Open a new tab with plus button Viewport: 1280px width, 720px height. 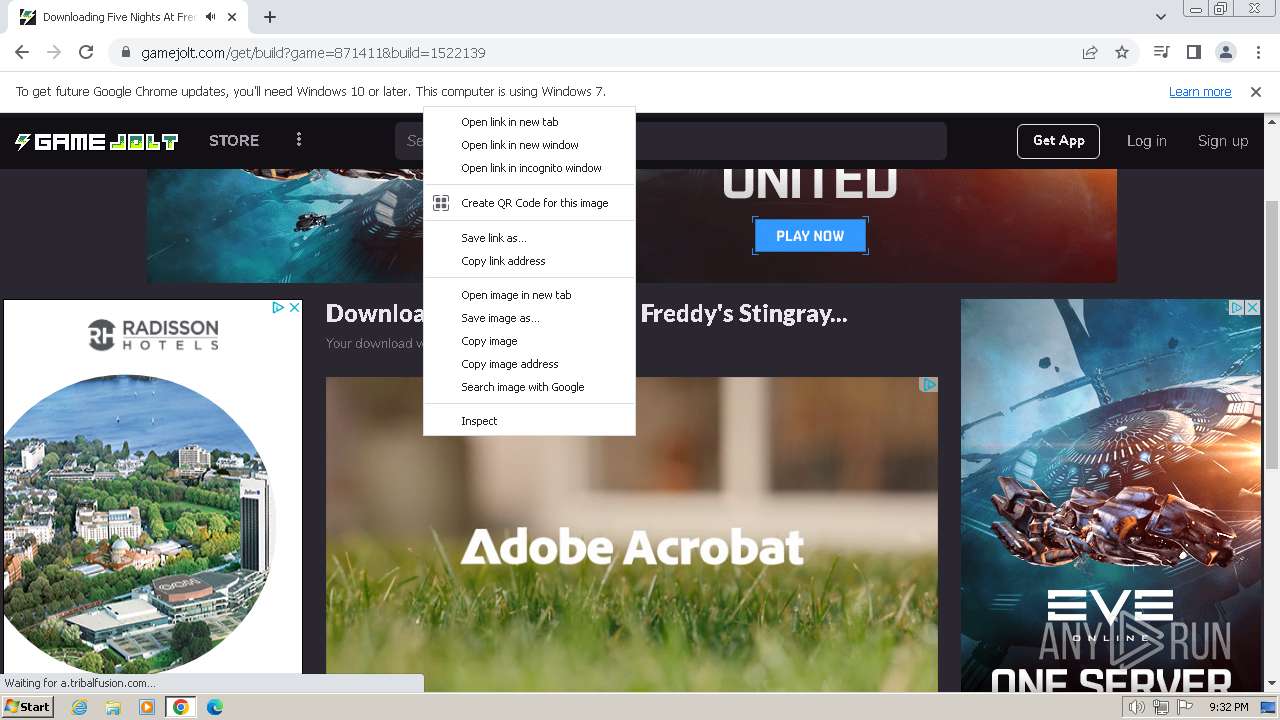click(270, 17)
